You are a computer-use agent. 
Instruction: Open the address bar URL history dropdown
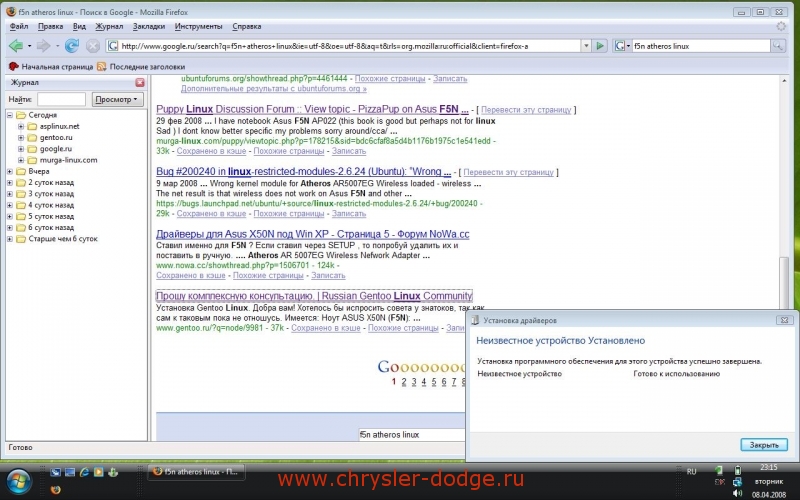pos(586,46)
